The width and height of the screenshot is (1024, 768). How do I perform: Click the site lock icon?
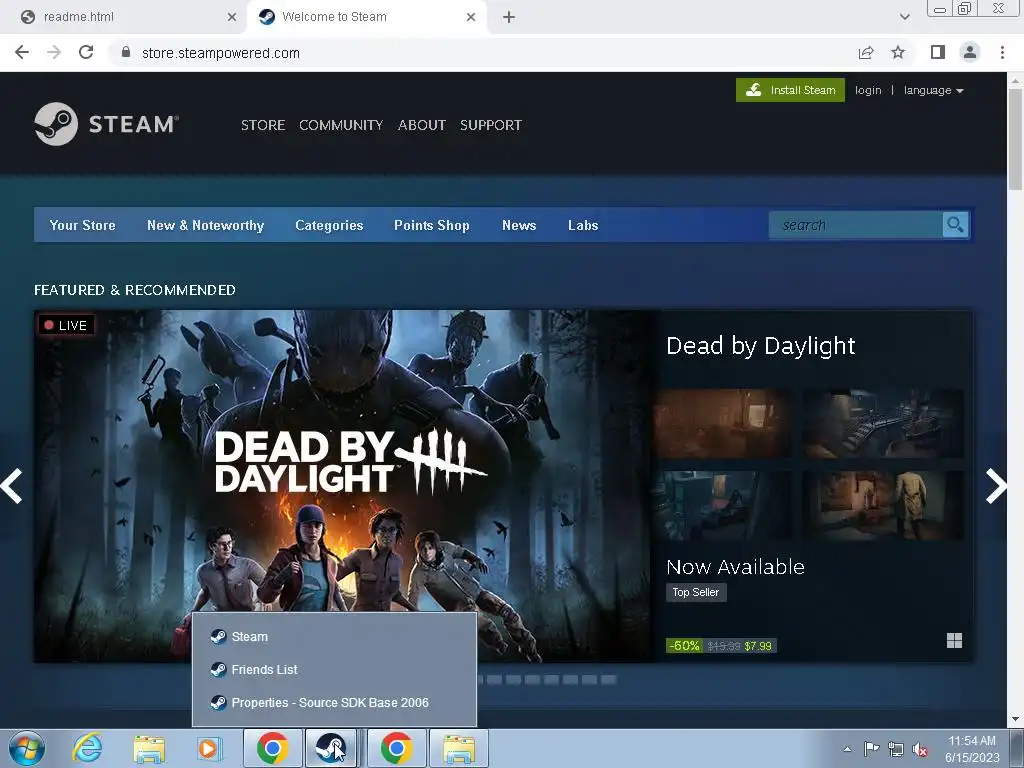(126, 52)
